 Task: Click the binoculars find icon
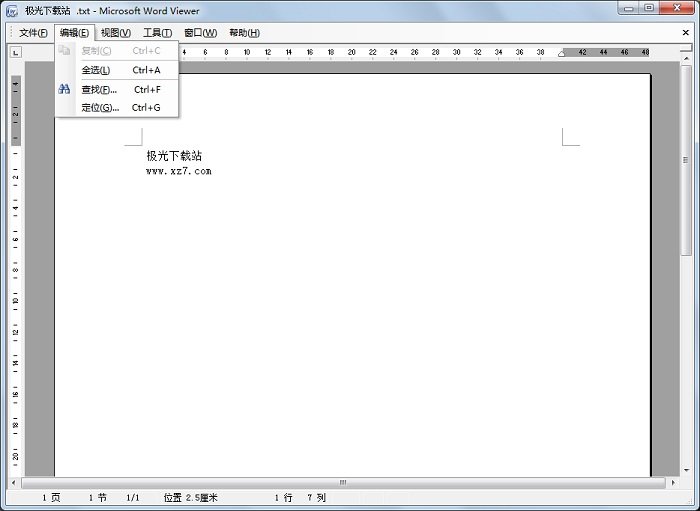click(64, 89)
